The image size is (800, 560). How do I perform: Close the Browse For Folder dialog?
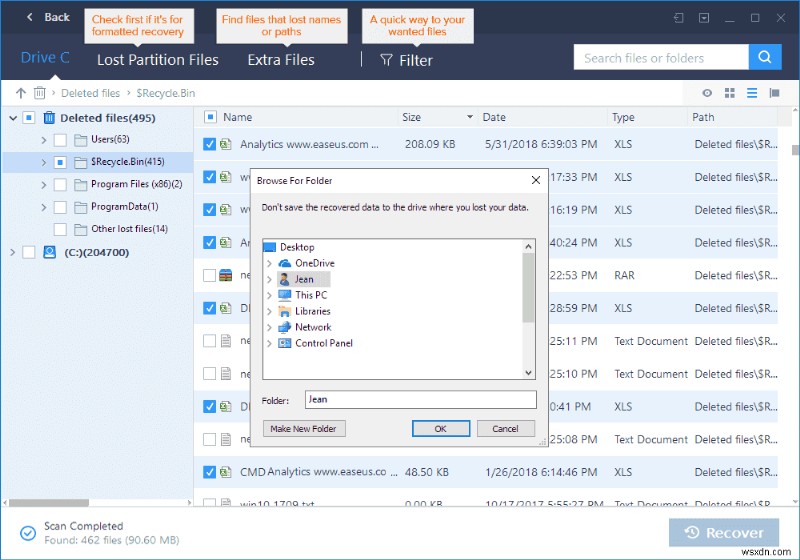tap(536, 180)
